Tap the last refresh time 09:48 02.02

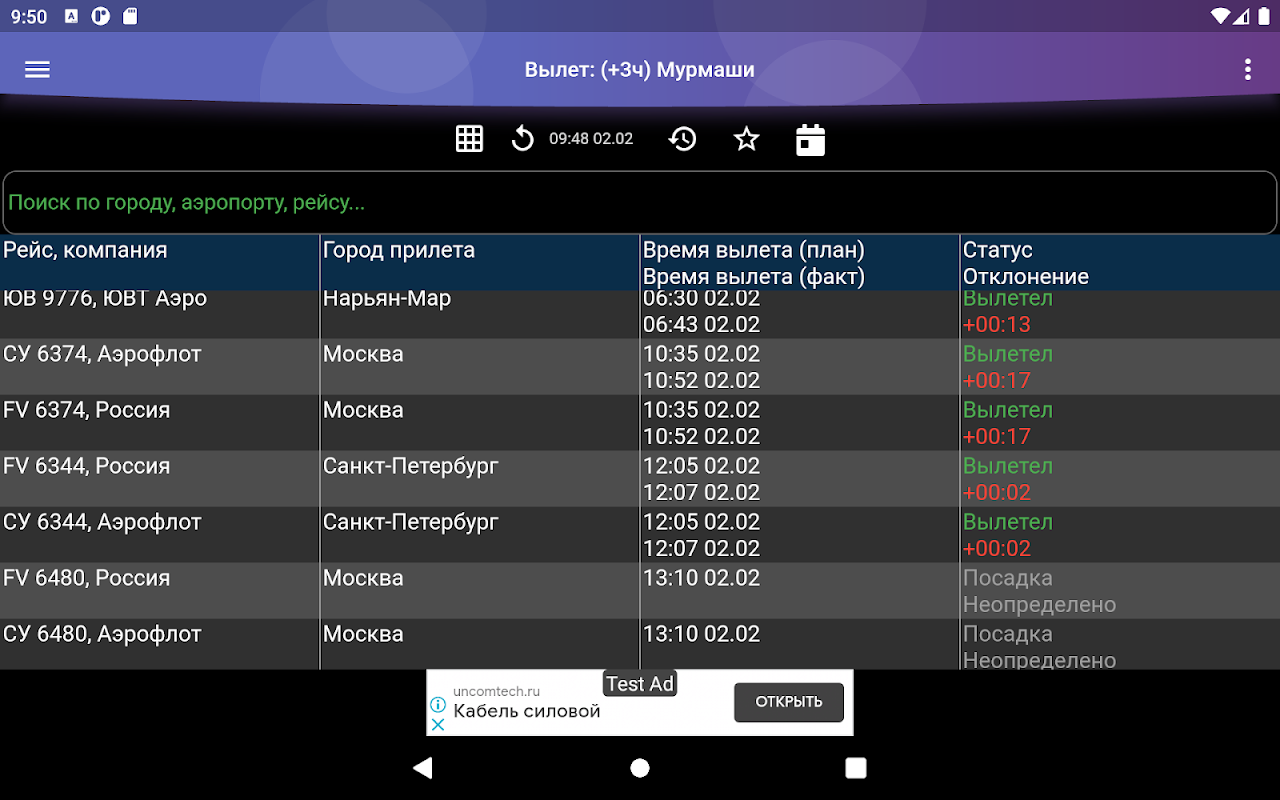pos(591,139)
